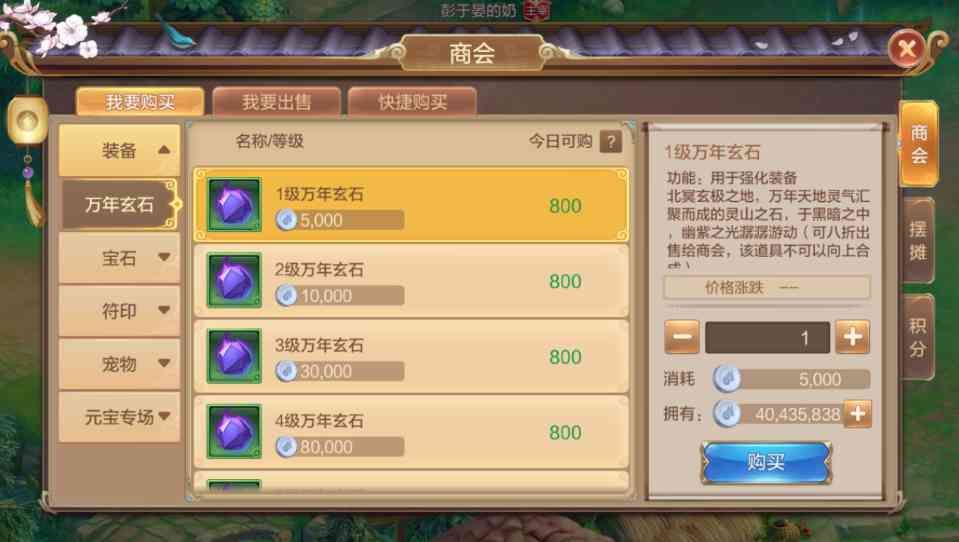The image size is (959, 542).
Task: Decrease purchase quantity with minus button
Action: pos(682,336)
